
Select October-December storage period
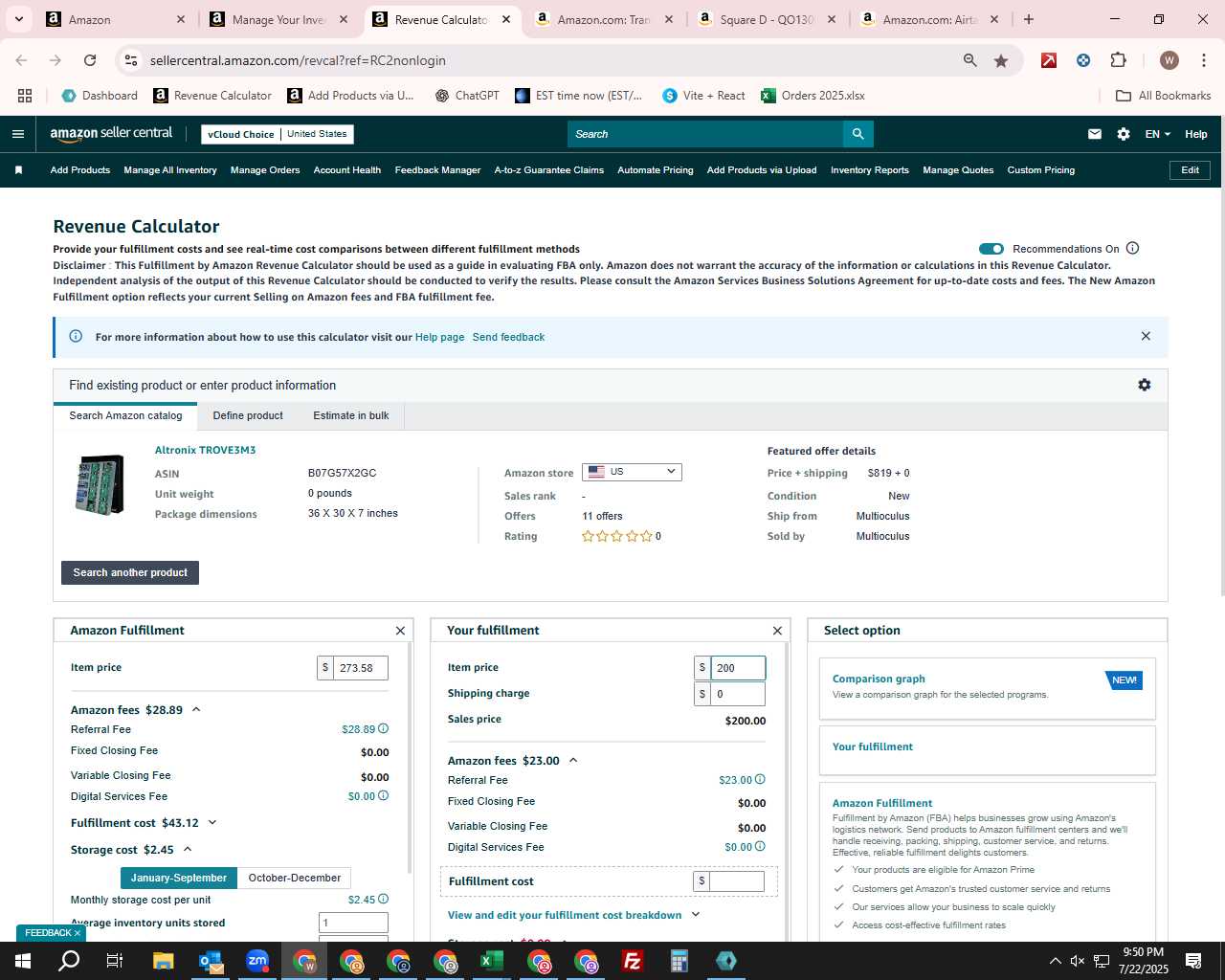(295, 878)
